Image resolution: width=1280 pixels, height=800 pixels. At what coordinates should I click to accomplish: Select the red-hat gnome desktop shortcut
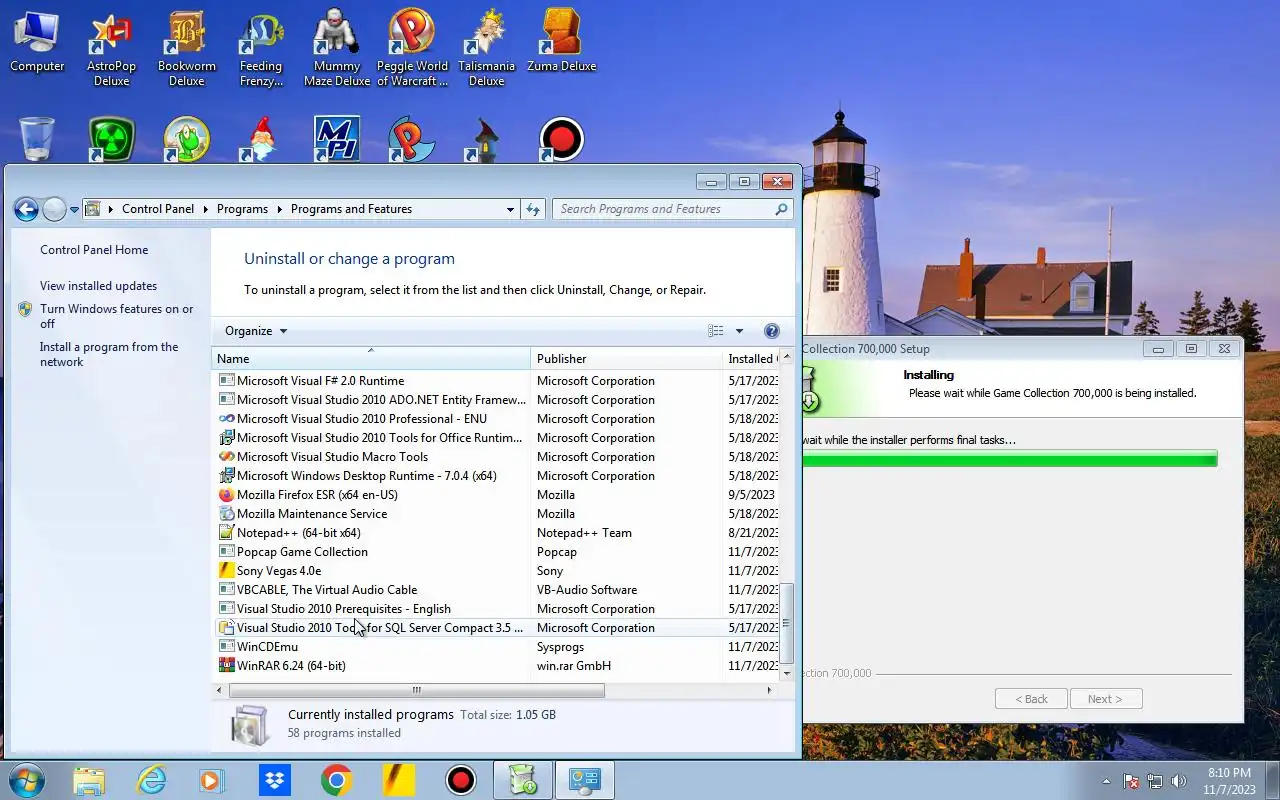pos(261,139)
